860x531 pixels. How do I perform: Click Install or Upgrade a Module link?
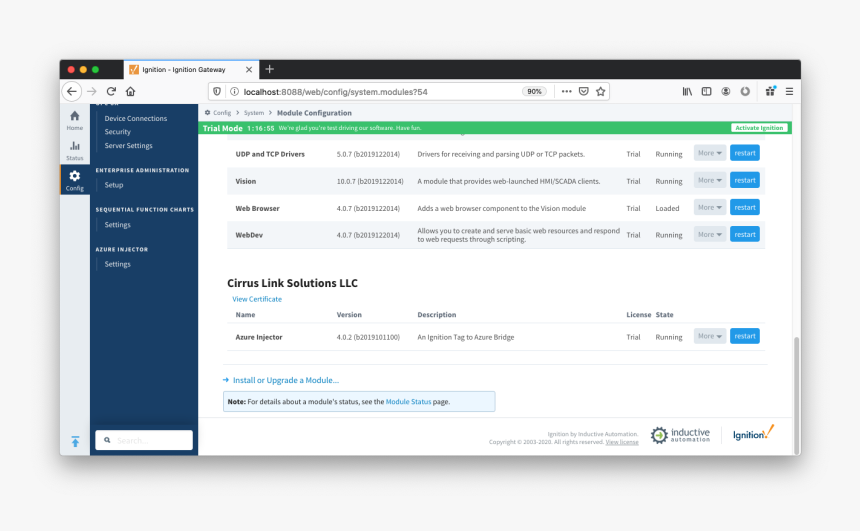point(286,380)
